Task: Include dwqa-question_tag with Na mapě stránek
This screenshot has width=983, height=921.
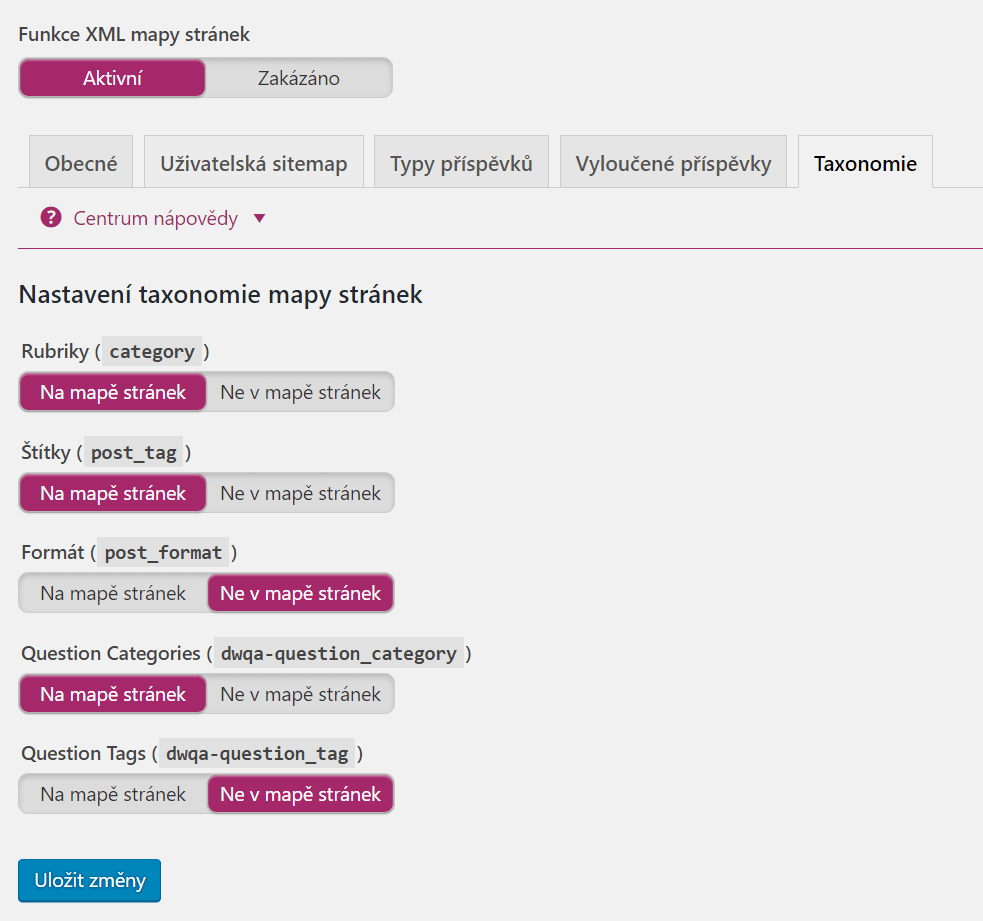Action: (x=113, y=794)
